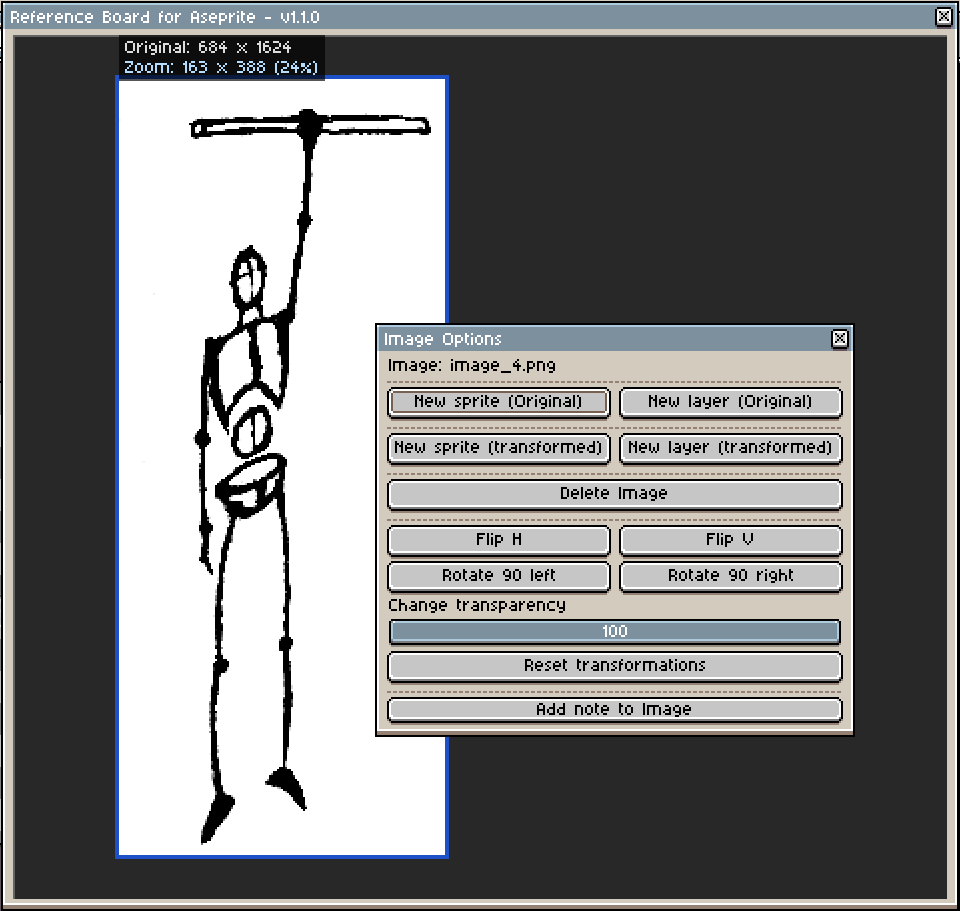Close the Image Options dialog
Image resolution: width=960 pixels, height=911 pixels.
coord(839,339)
